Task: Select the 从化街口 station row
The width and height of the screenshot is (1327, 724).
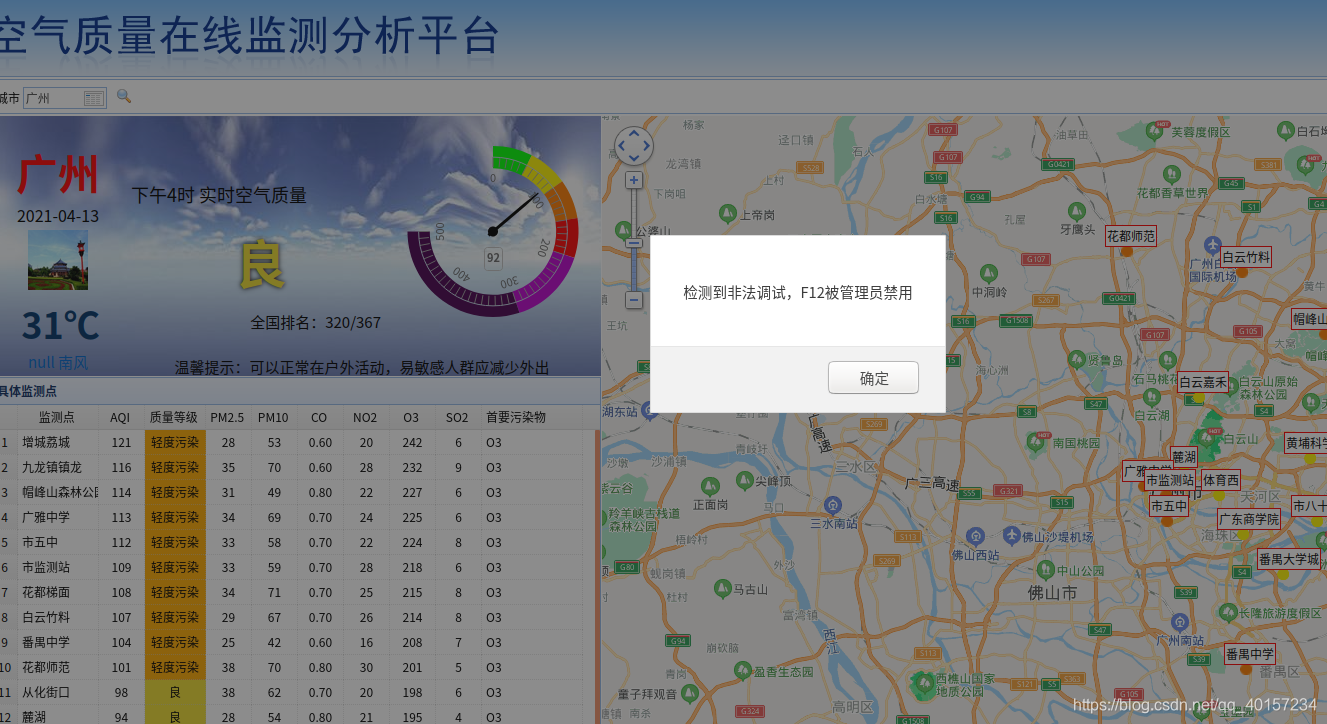Action: 297,692
